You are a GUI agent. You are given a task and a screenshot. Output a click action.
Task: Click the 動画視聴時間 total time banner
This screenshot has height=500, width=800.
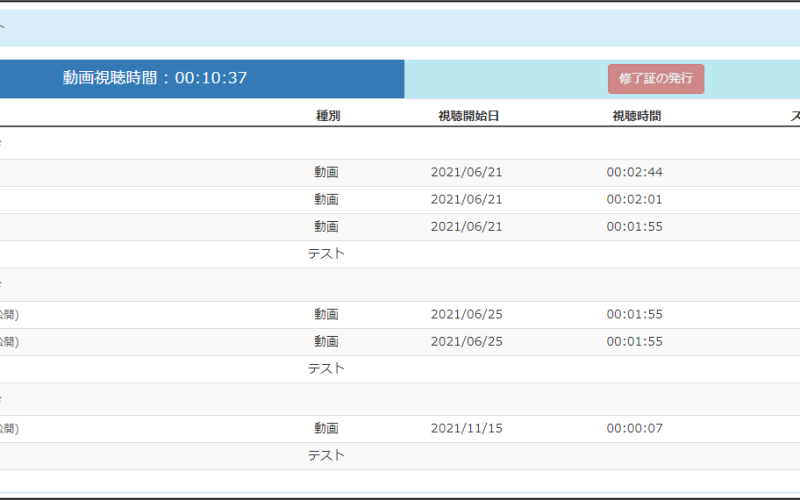(x=155, y=78)
